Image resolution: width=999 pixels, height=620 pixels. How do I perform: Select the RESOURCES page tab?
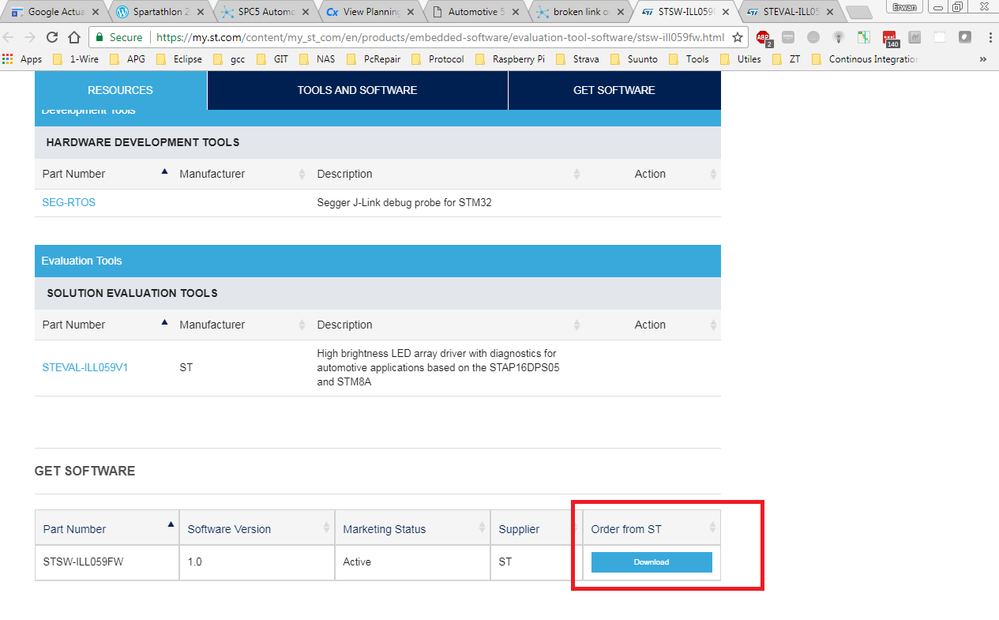click(x=120, y=90)
